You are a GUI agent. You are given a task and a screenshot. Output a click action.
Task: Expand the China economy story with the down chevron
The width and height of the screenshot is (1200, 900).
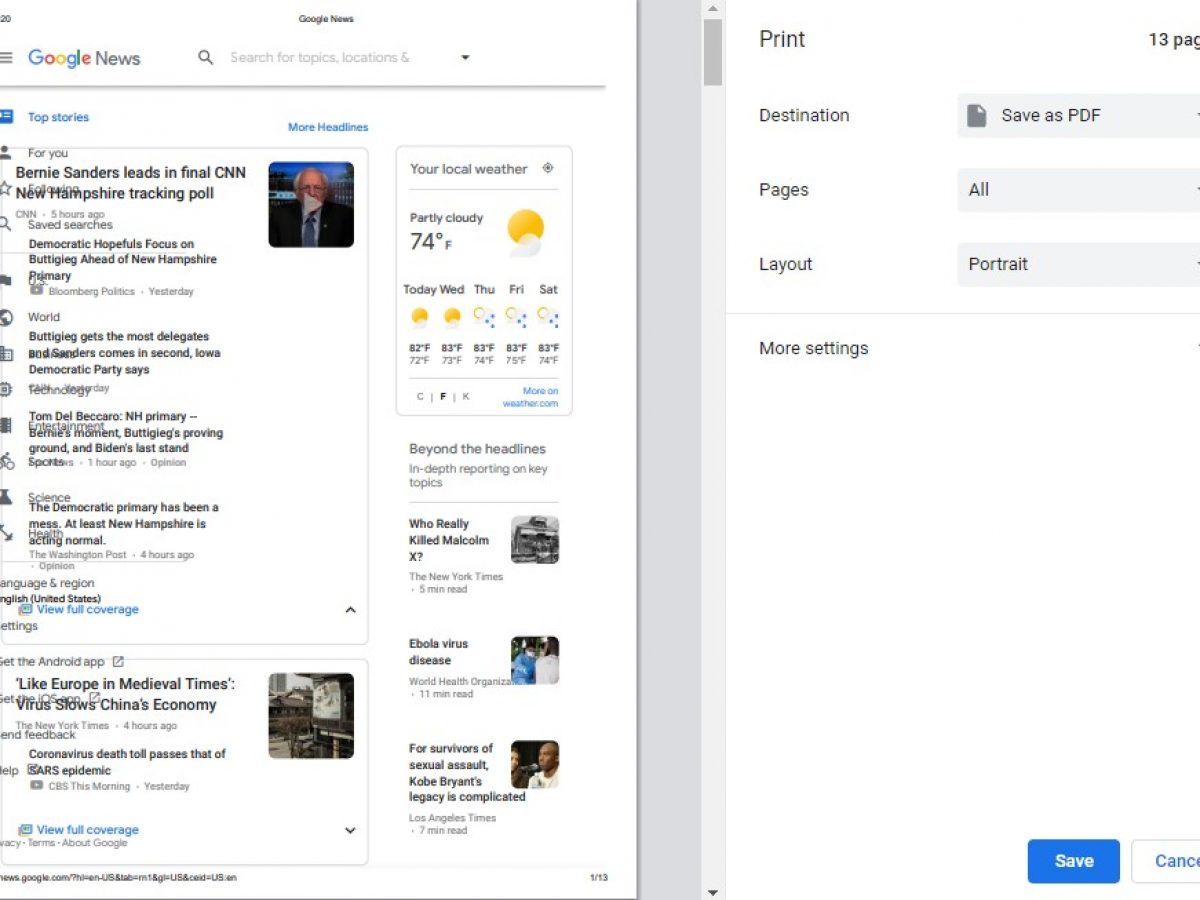pyautogui.click(x=350, y=830)
